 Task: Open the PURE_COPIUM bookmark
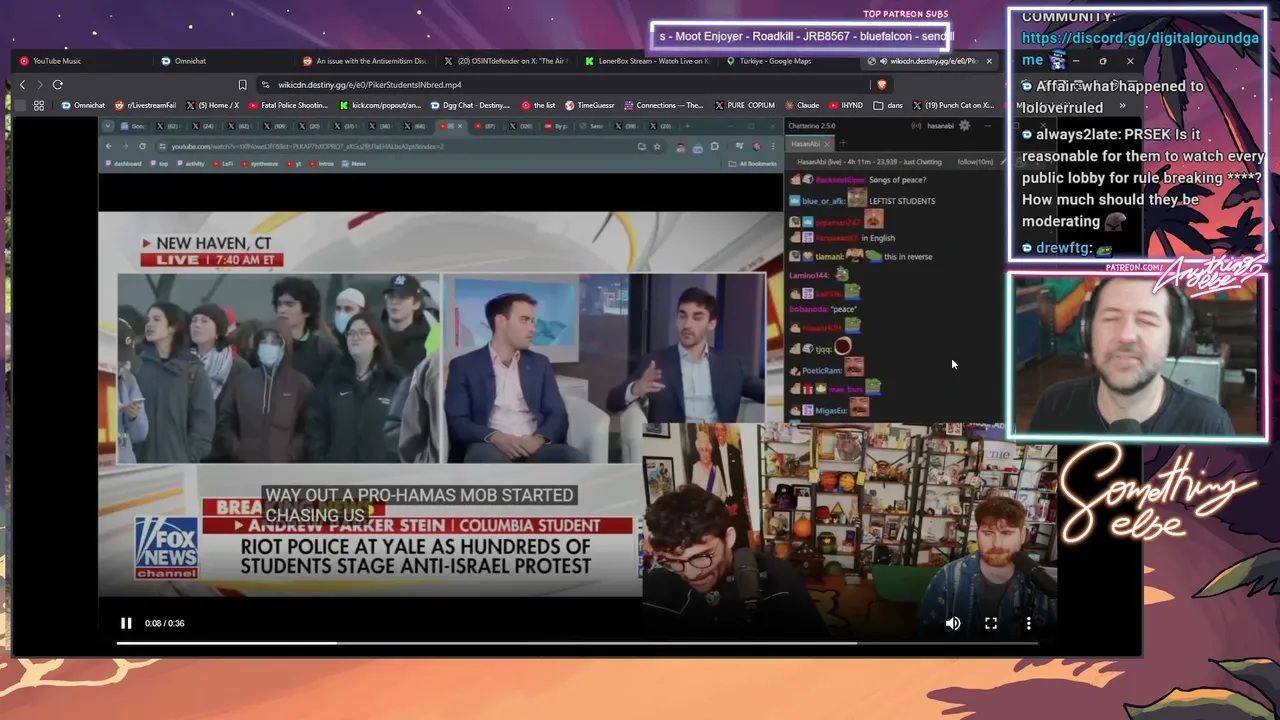click(x=744, y=105)
